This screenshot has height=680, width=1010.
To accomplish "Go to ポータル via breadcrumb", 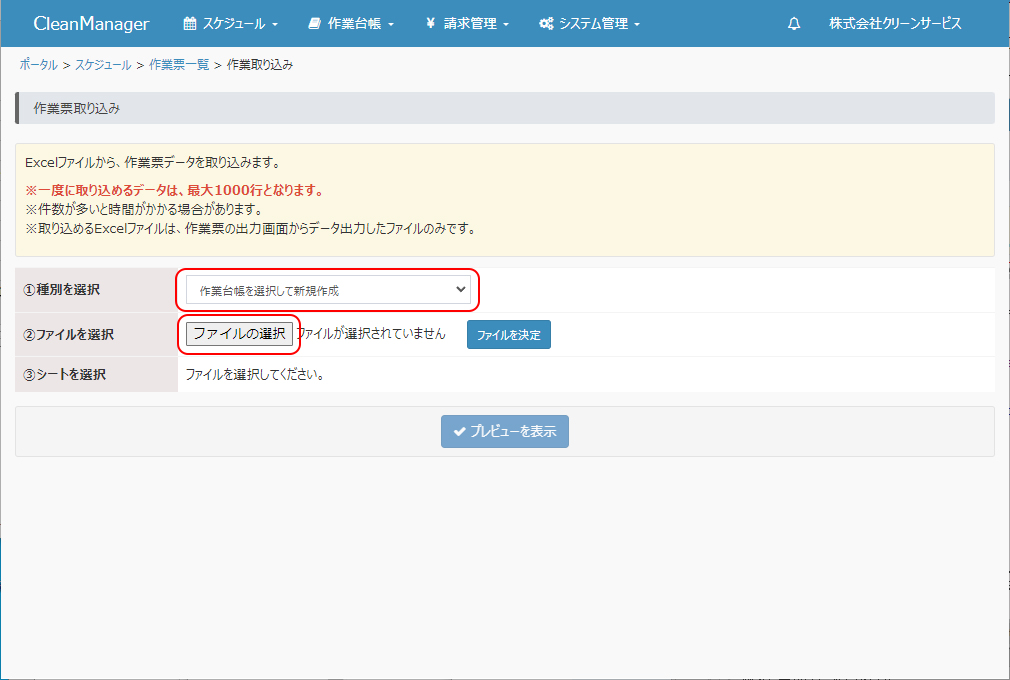I will click(38, 65).
